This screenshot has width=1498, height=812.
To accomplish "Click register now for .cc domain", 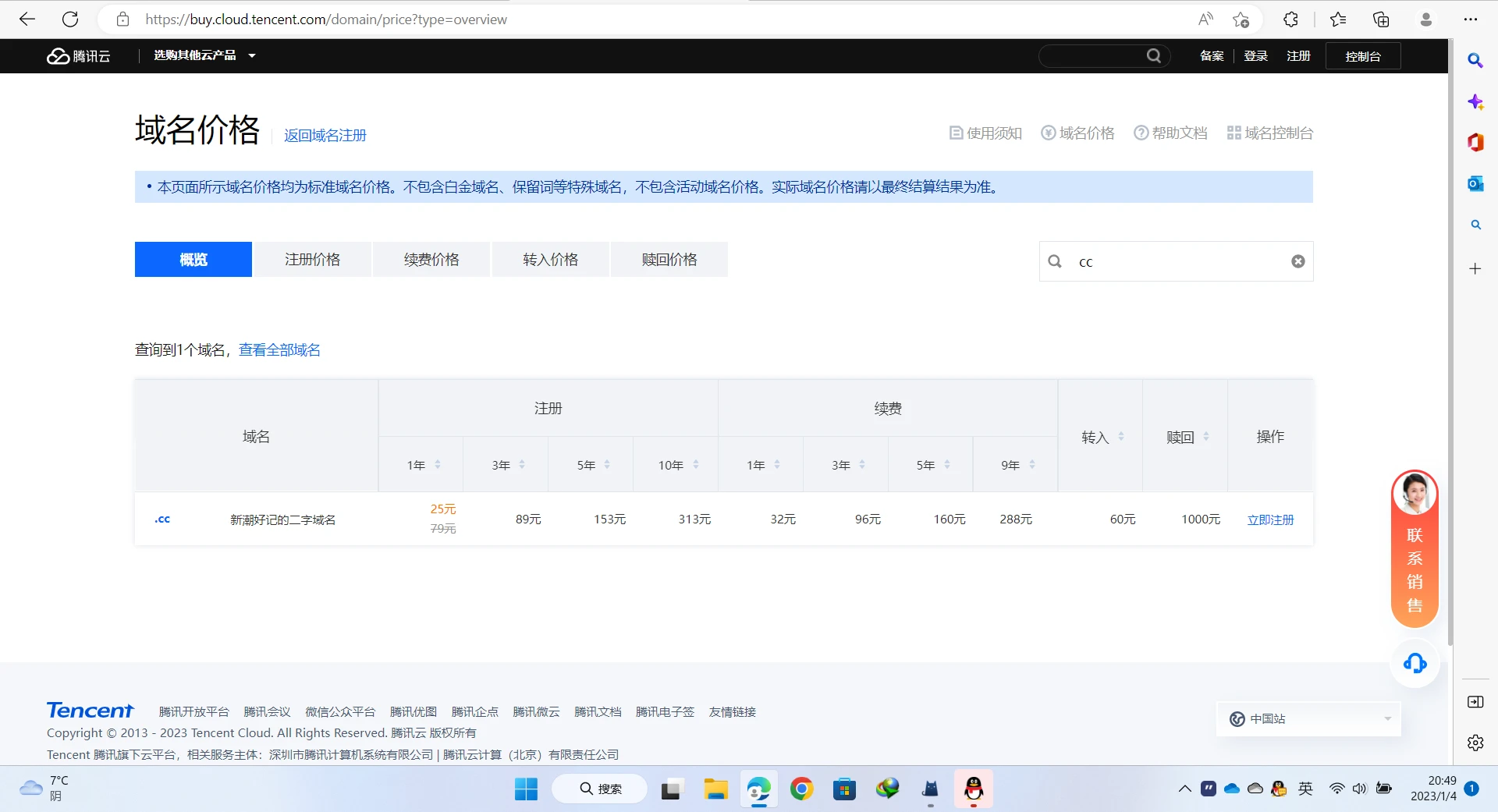I will pos(1270,519).
